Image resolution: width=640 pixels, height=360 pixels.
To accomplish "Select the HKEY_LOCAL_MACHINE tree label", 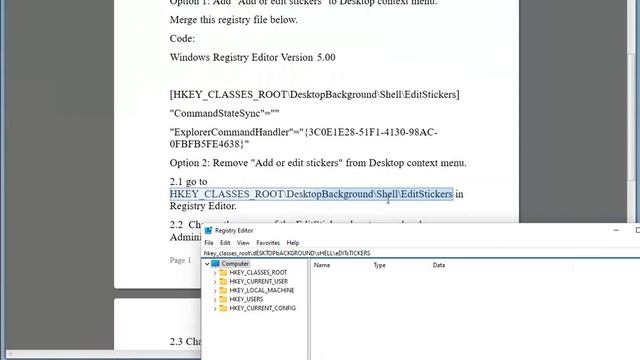I will [x=262, y=291].
